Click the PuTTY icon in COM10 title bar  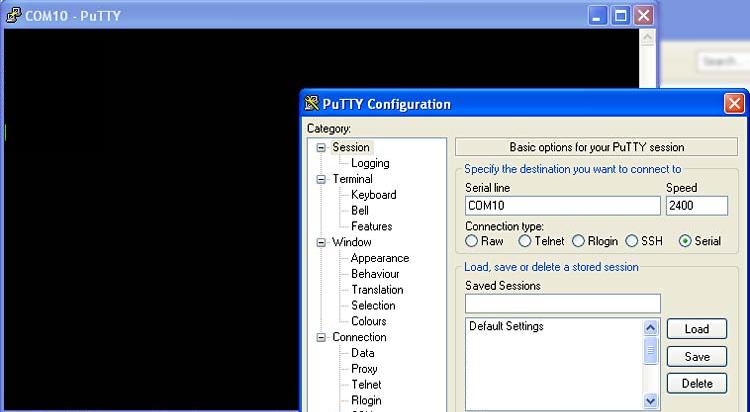tap(13, 15)
